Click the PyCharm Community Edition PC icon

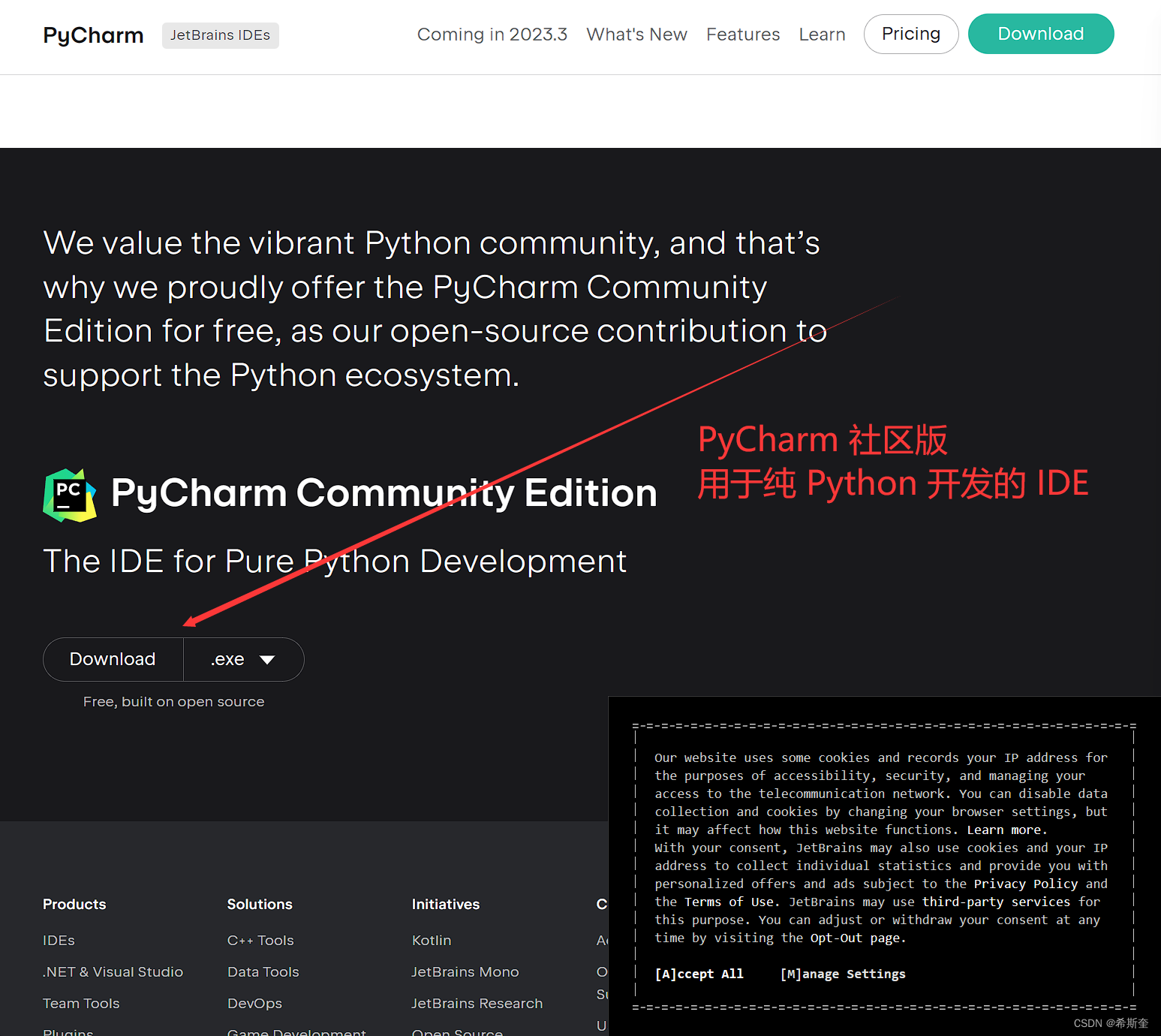click(x=70, y=495)
